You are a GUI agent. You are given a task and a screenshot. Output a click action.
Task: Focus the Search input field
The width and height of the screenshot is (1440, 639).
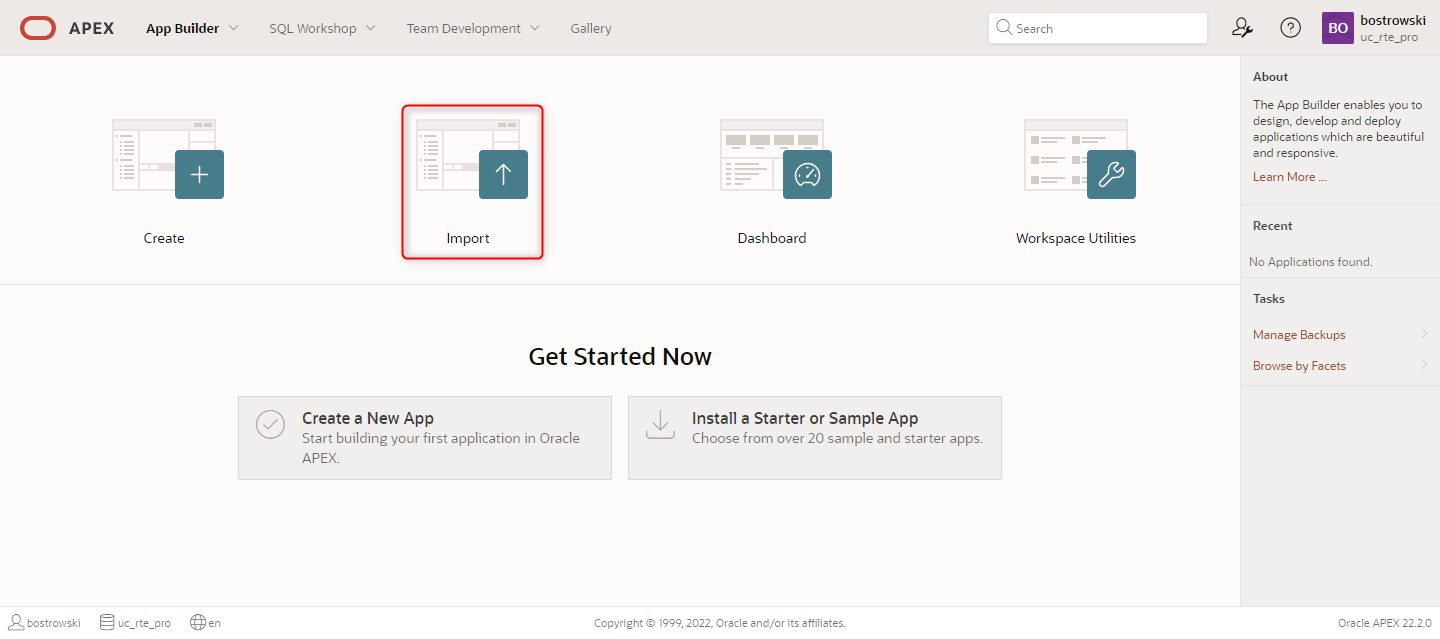click(1098, 28)
